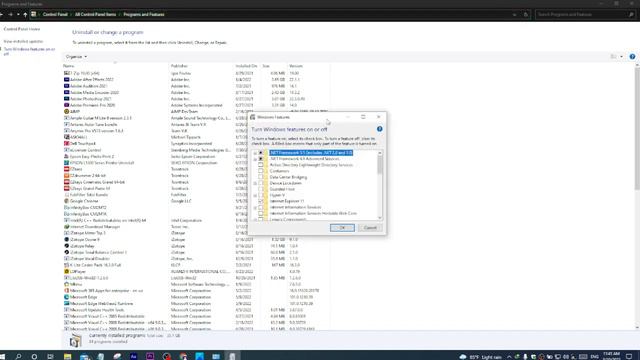Click the 7-Zip program icon in list

67,73
